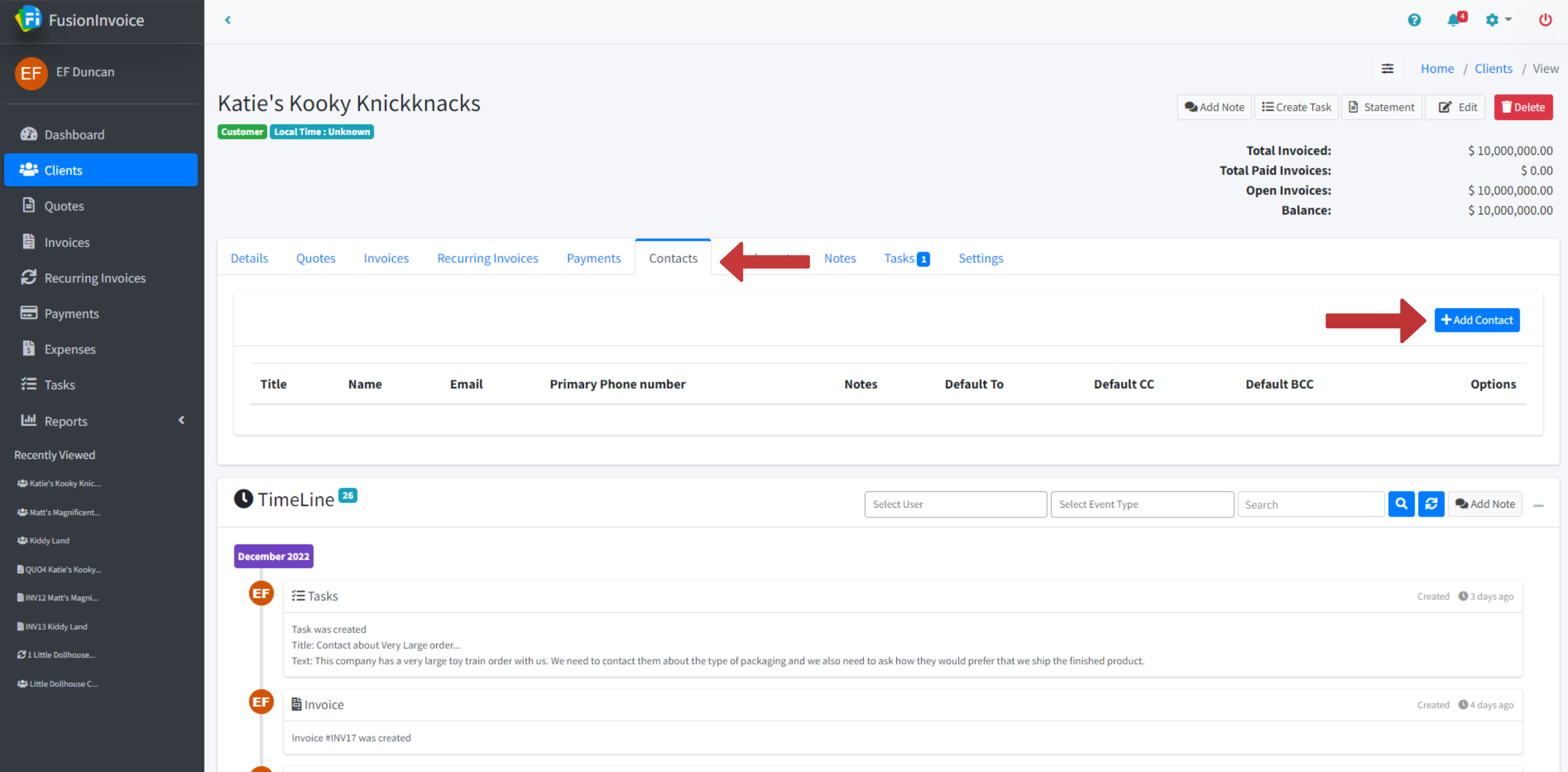Click the timeline refresh icon

pos(1431,504)
